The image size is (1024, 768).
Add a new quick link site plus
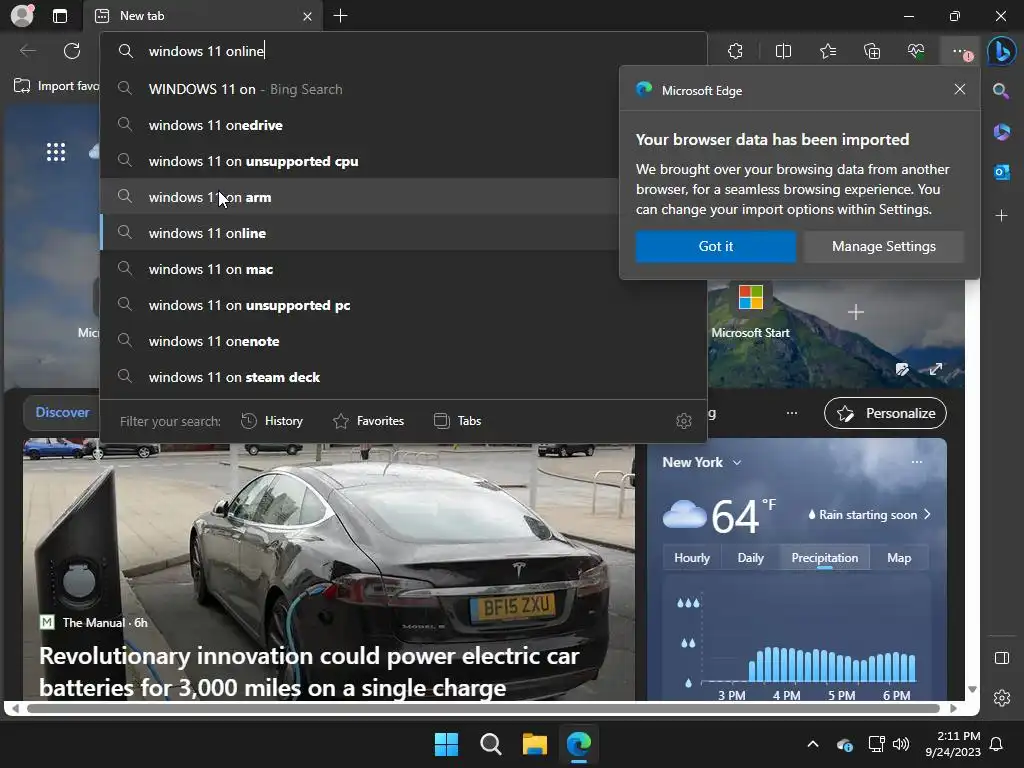coord(856,312)
